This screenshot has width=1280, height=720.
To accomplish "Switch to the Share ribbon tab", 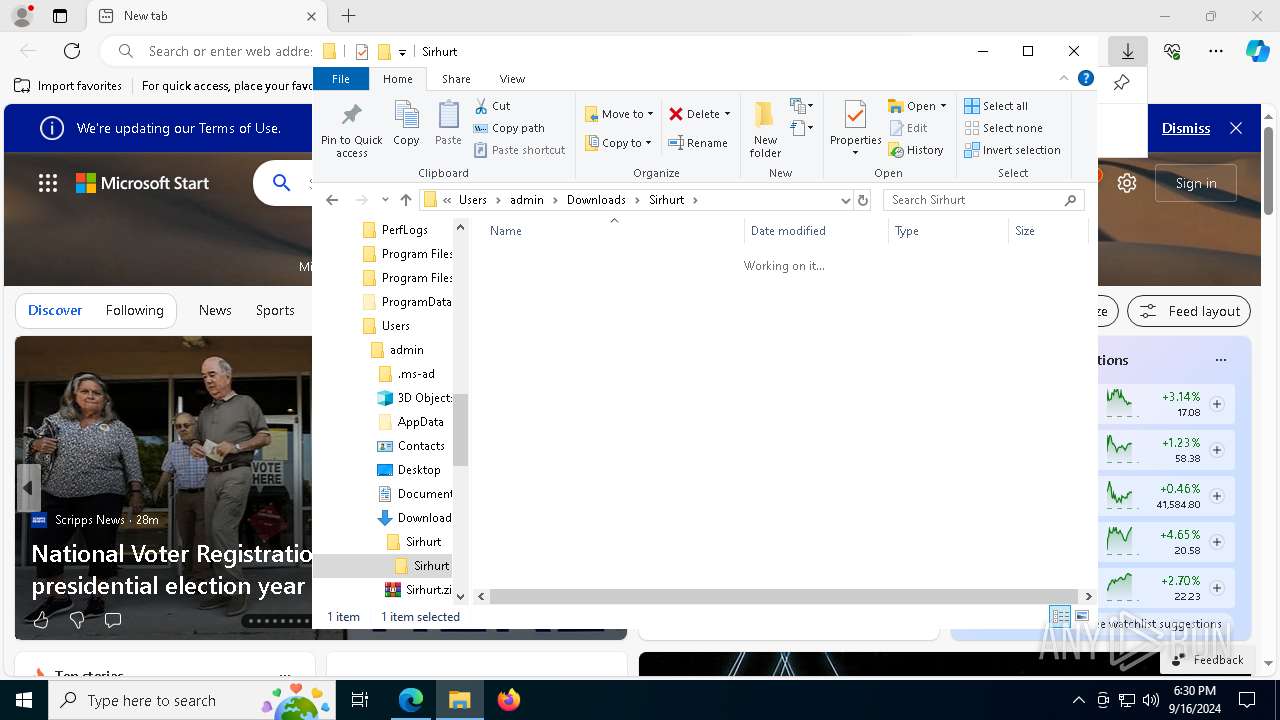I will pos(456,79).
